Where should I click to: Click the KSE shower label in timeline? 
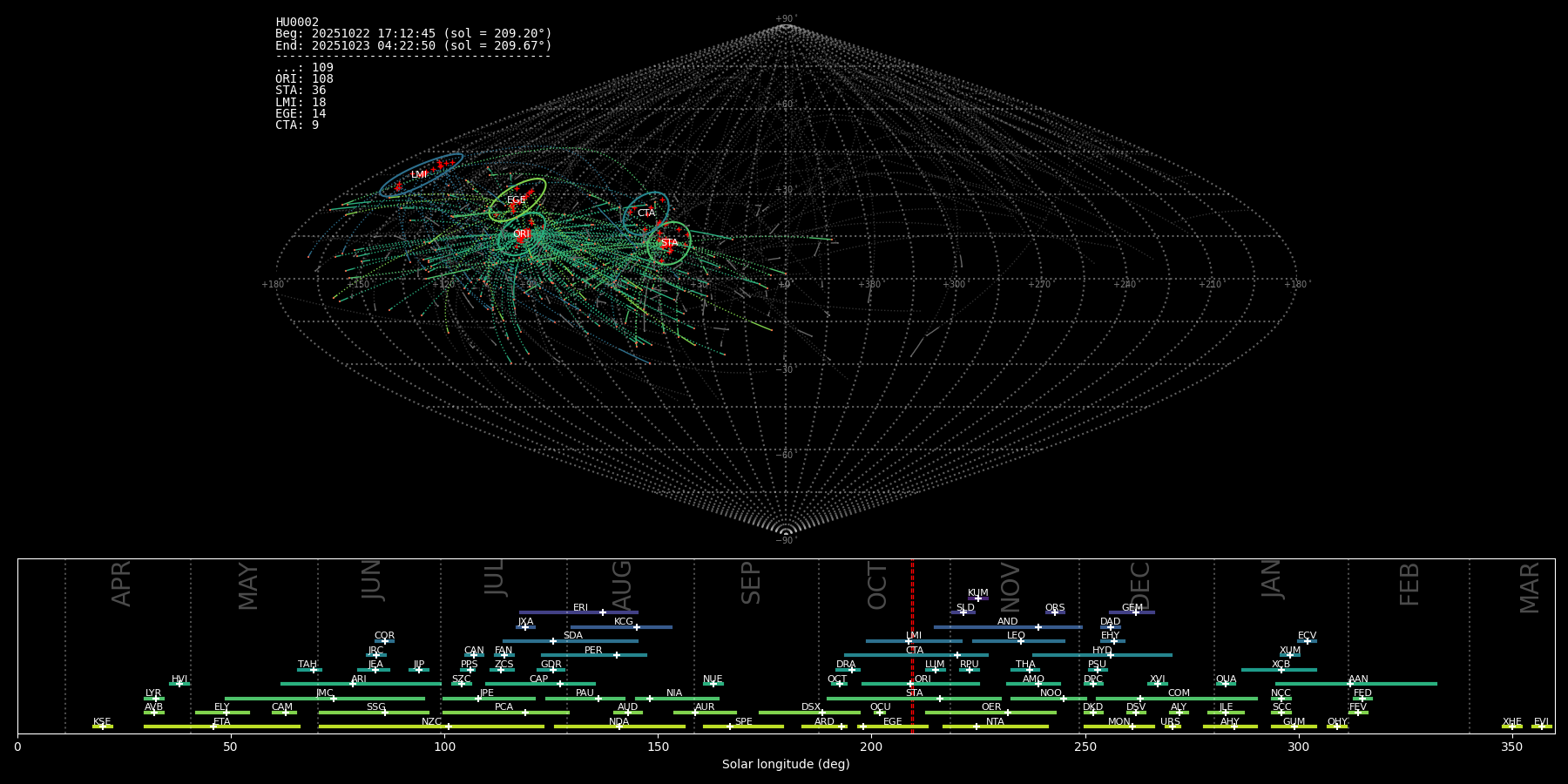pyautogui.click(x=102, y=722)
